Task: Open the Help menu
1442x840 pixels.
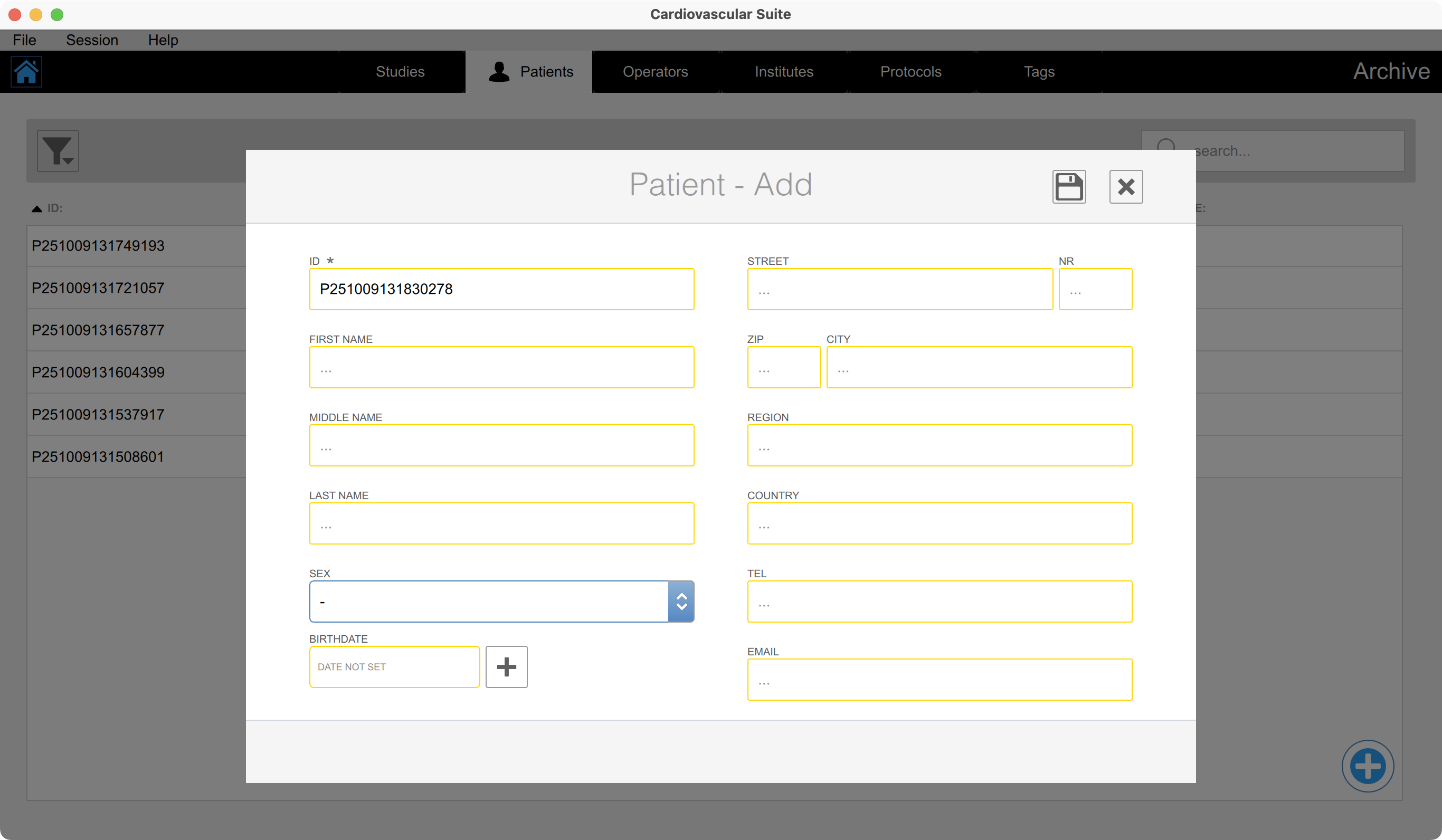Action: pos(163,40)
